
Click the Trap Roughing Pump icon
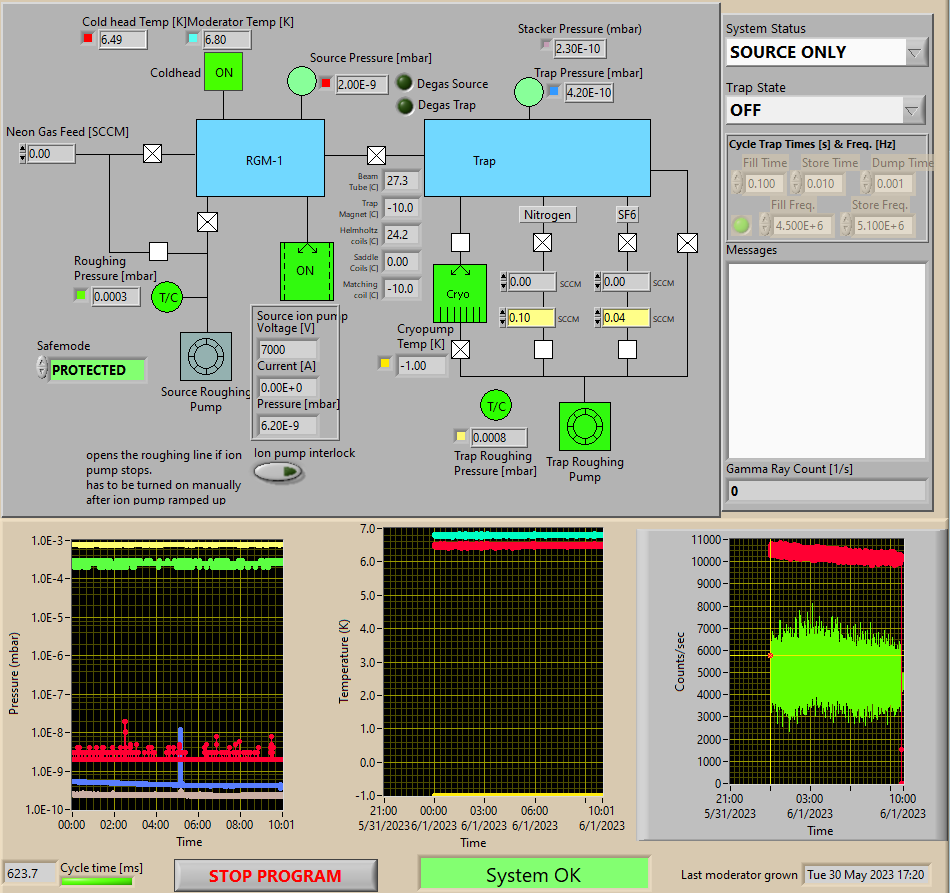pos(584,426)
